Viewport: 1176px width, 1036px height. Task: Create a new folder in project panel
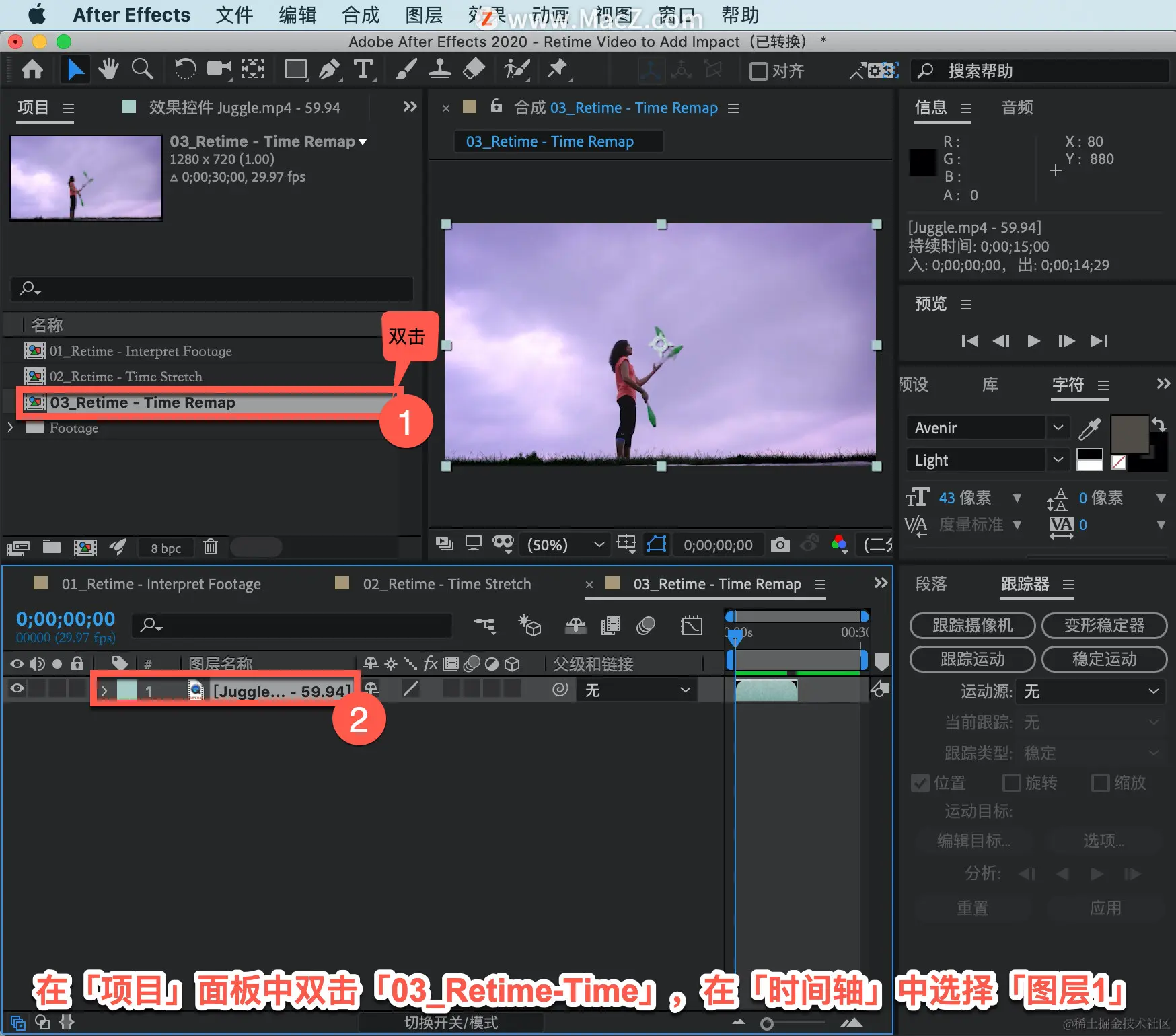pos(52,546)
